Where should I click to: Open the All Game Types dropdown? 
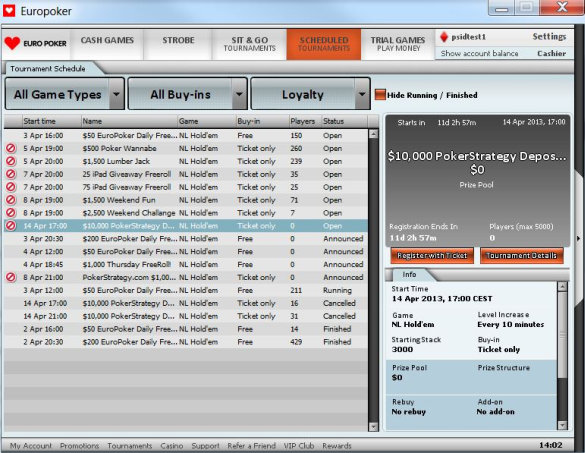65,94
